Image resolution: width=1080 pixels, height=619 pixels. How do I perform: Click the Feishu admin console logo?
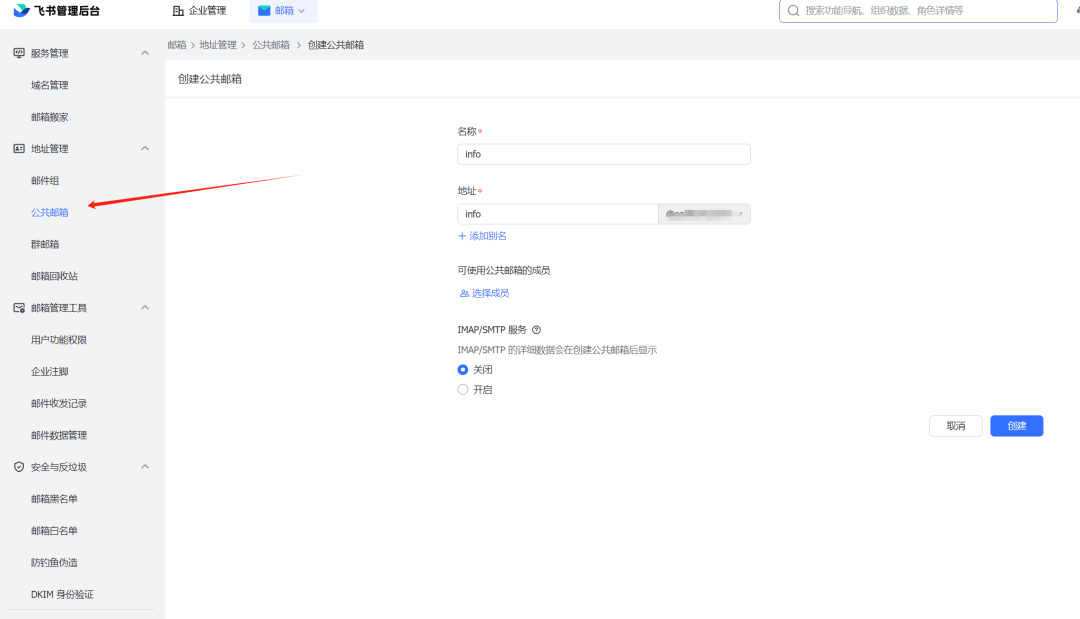point(21,11)
